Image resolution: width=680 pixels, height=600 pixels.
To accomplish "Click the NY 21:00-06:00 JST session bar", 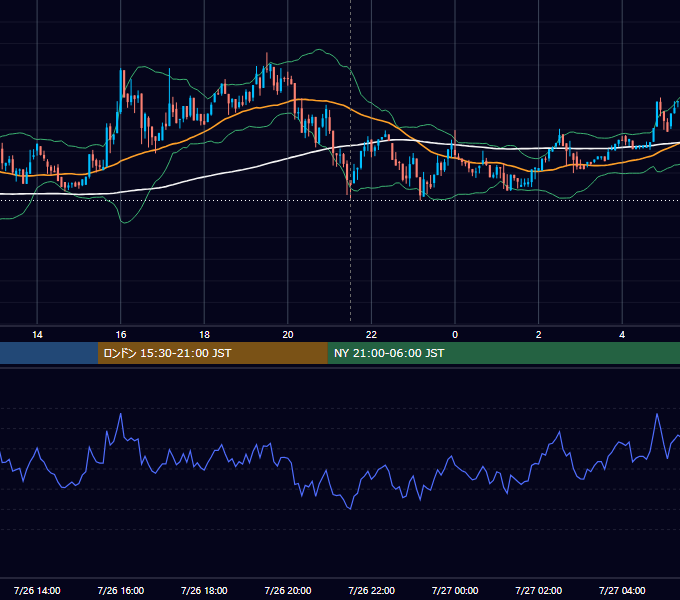I will tap(503, 353).
